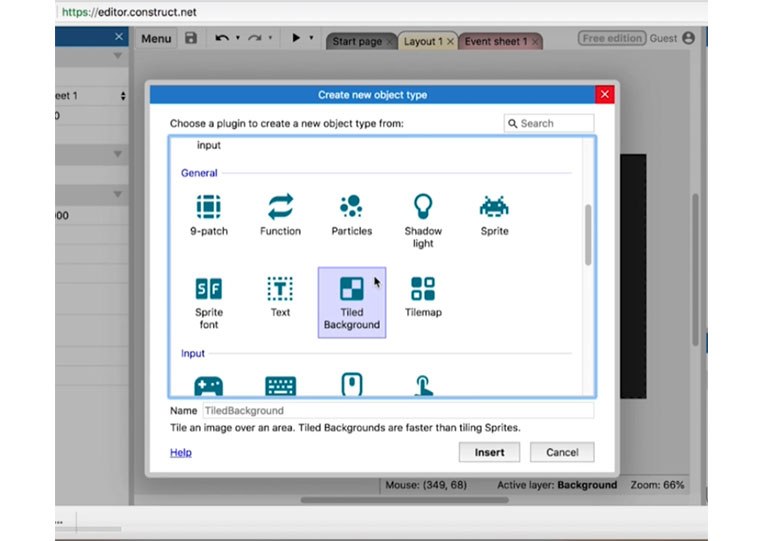Choose the Tilemap plugin icon
This screenshot has width=763, height=541.
[423, 289]
